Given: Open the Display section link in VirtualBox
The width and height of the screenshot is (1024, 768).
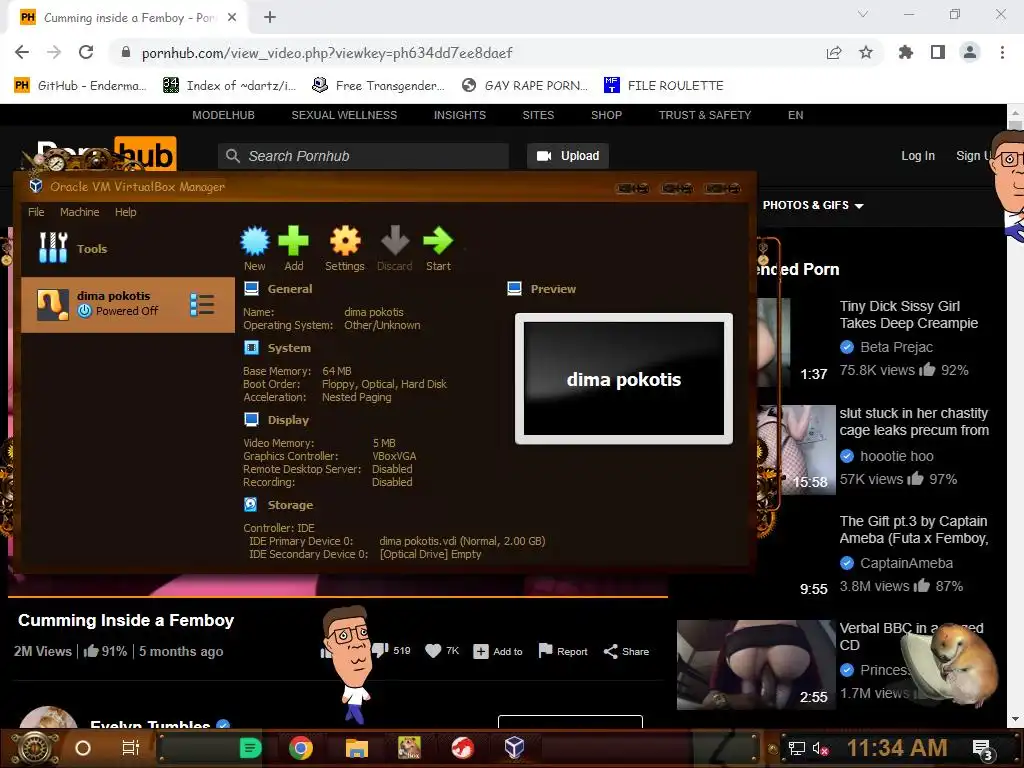Looking at the screenshot, I should point(288,420).
